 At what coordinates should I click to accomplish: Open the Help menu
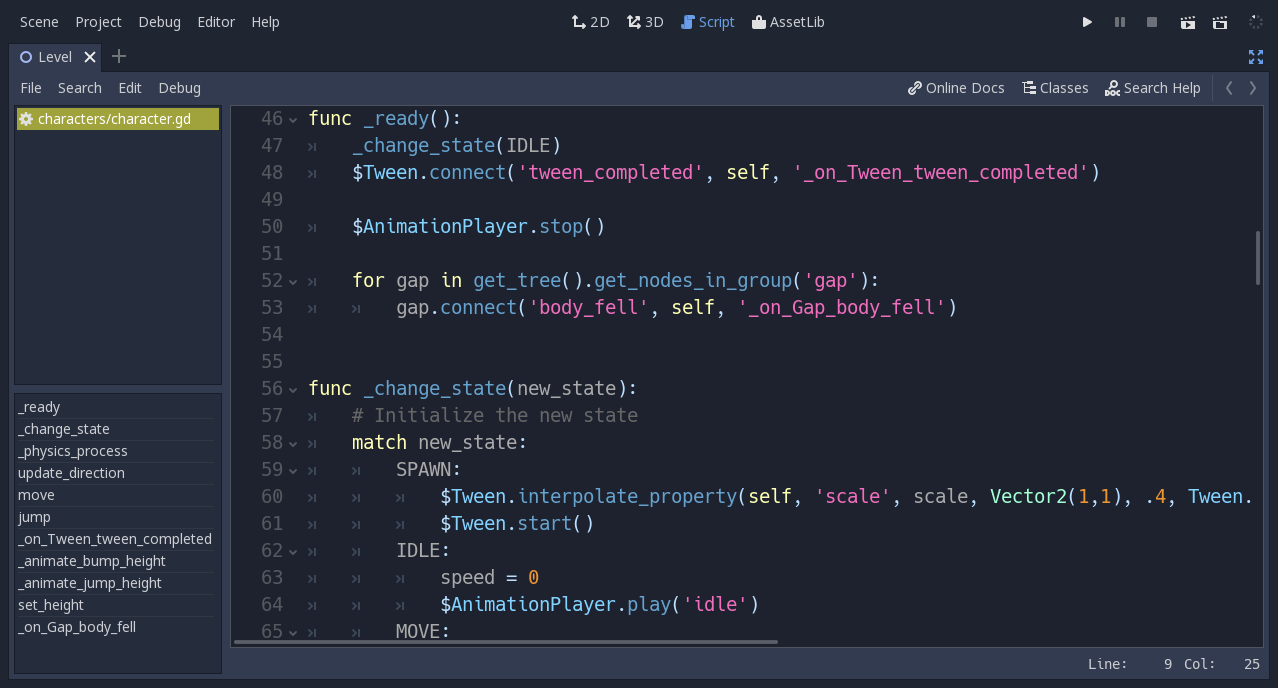[266, 22]
